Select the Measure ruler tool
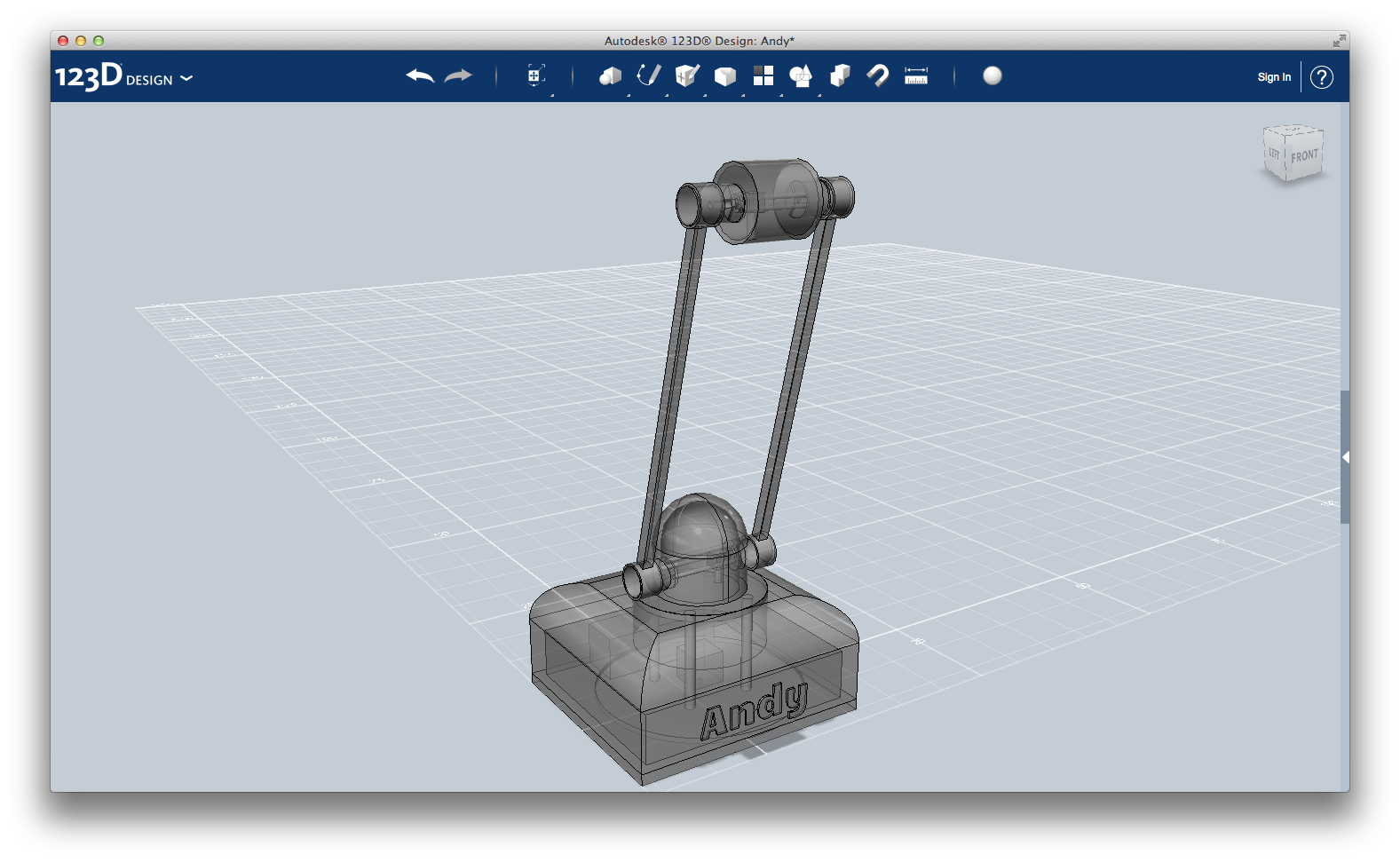The height and width of the screenshot is (862, 1400). 916,76
